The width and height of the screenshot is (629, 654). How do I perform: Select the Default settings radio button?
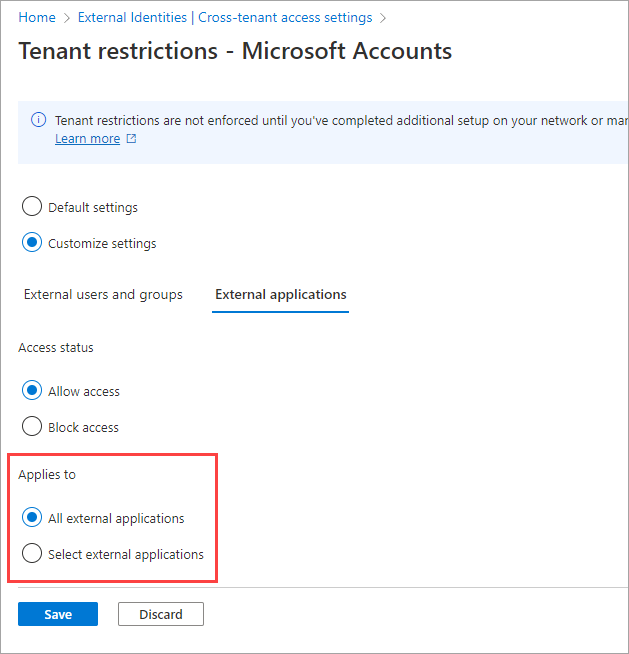pyautogui.click(x=32, y=207)
